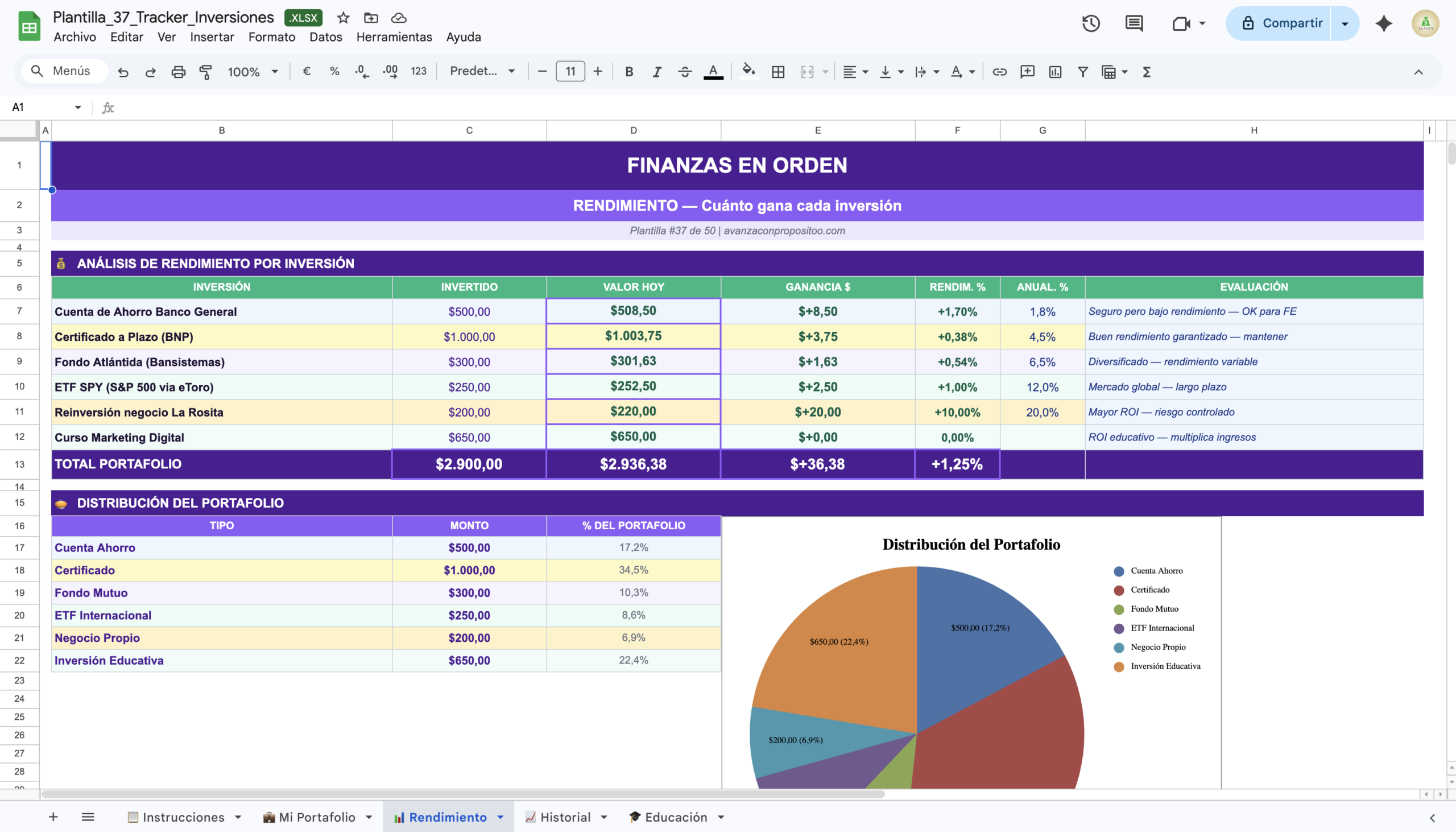Open the comments history icon

click(x=1134, y=23)
